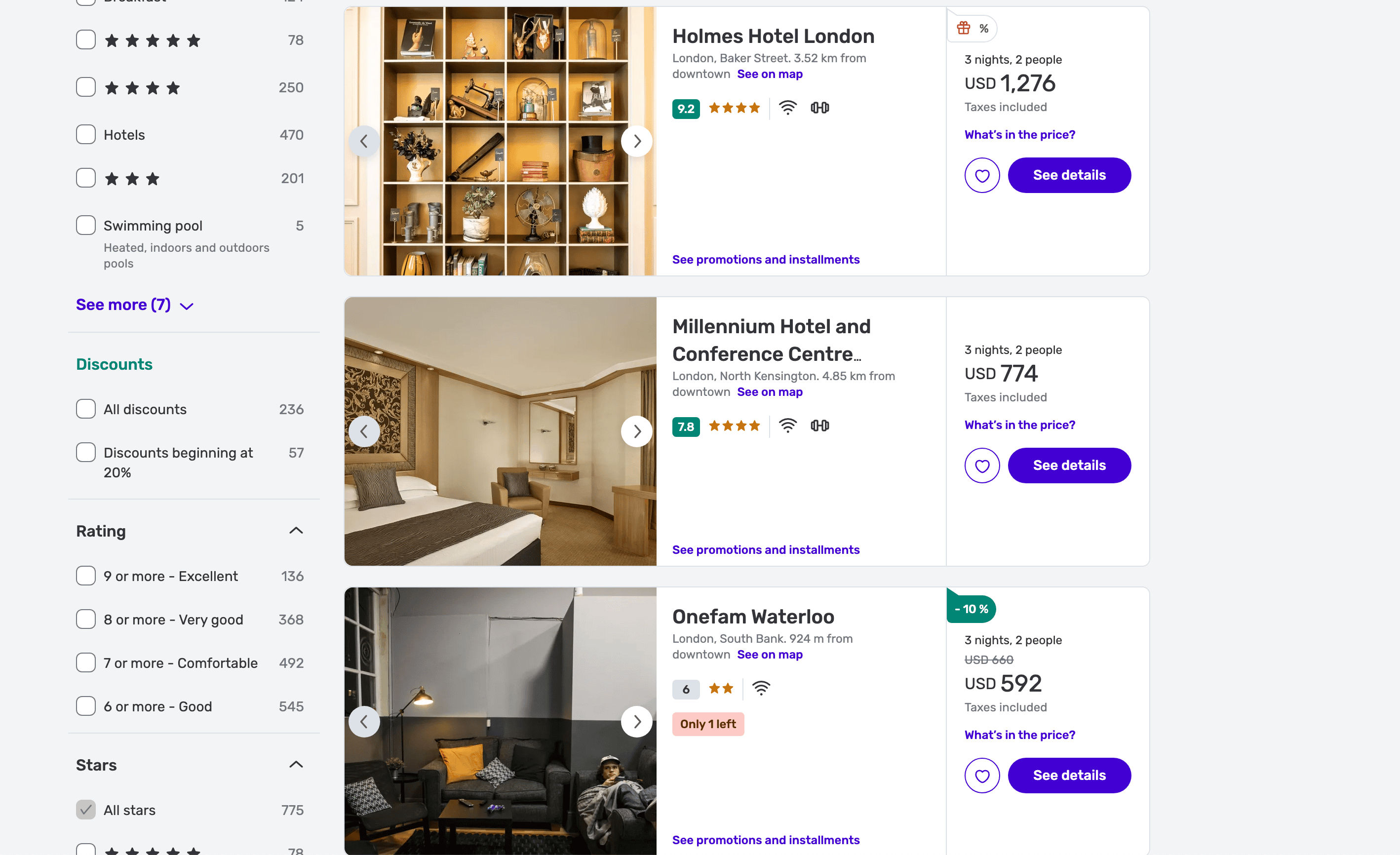Click What's in the price for Holmes Hotel
The image size is (1400, 855).
(1019, 135)
